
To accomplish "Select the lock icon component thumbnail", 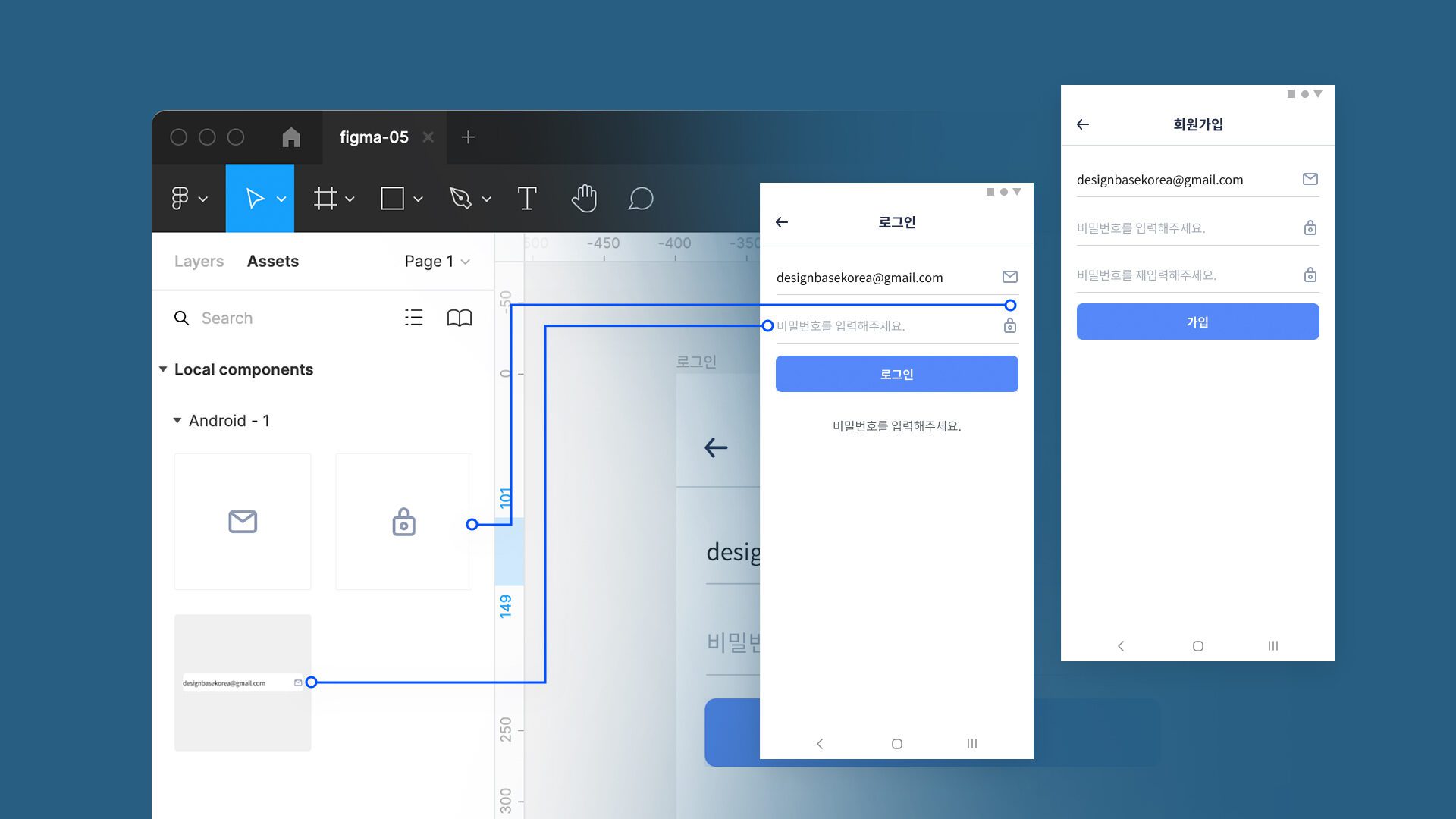I will tap(403, 522).
